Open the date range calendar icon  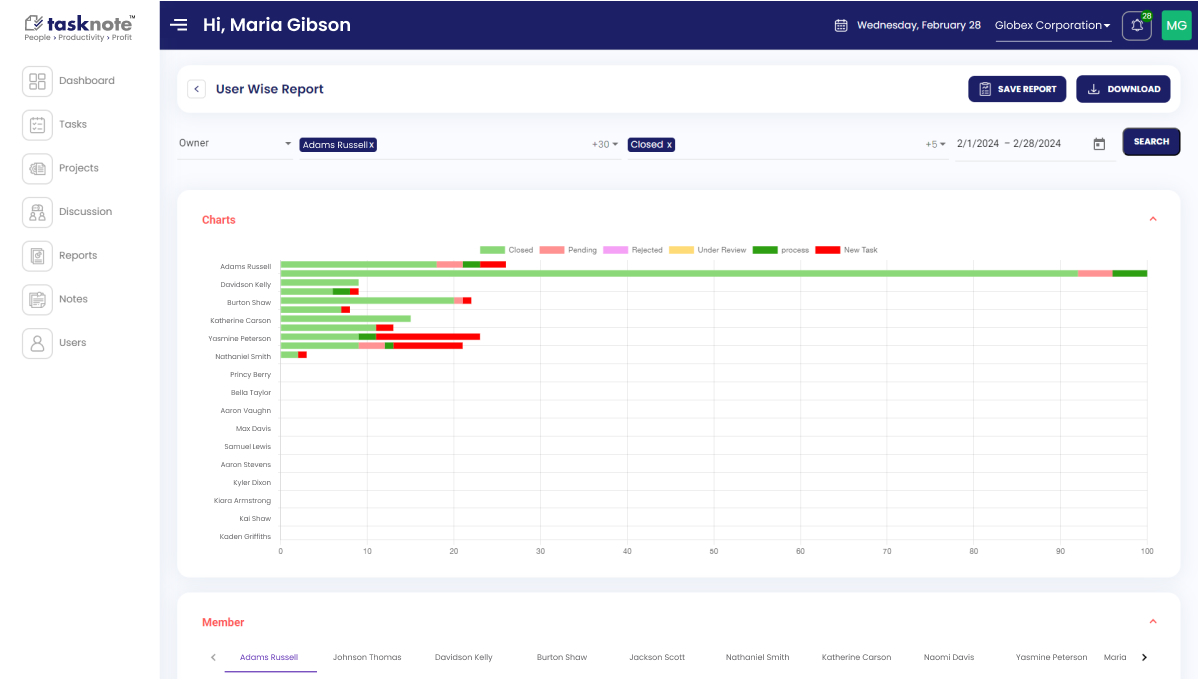[1099, 144]
